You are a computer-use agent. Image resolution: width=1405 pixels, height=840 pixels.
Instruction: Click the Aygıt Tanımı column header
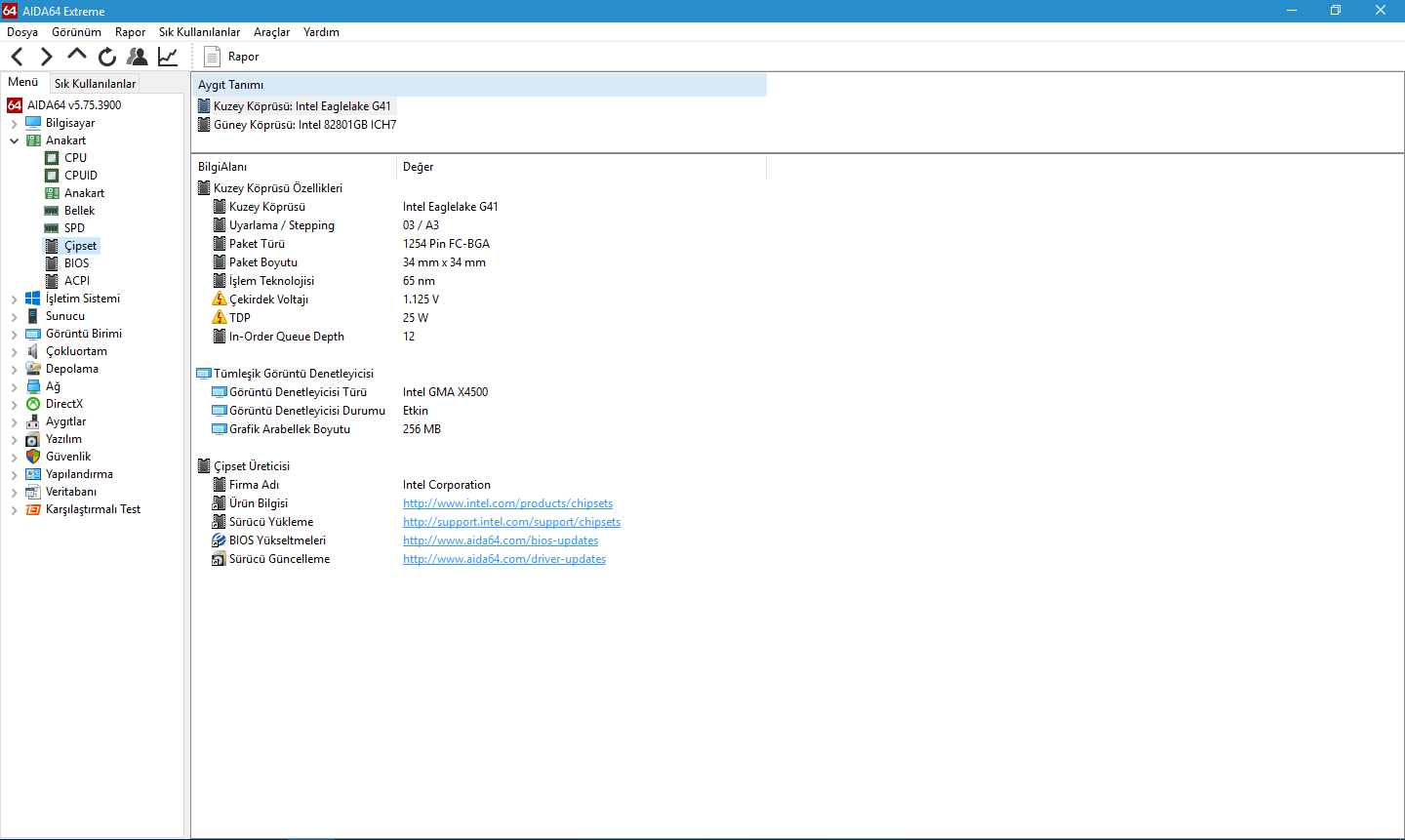click(479, 85)
